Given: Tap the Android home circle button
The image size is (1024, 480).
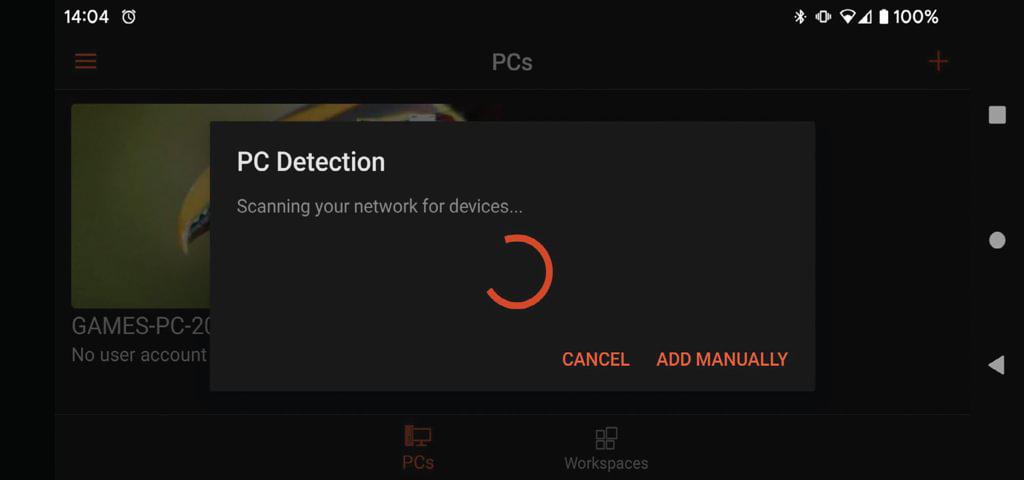Looking at the screenshot, I should tap(997, 240).
